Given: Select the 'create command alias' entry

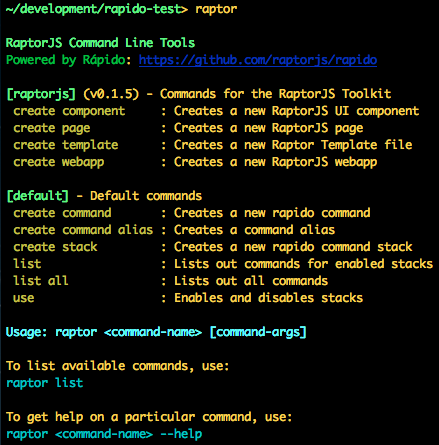Looking at the screenshot, I should [83, 230].
